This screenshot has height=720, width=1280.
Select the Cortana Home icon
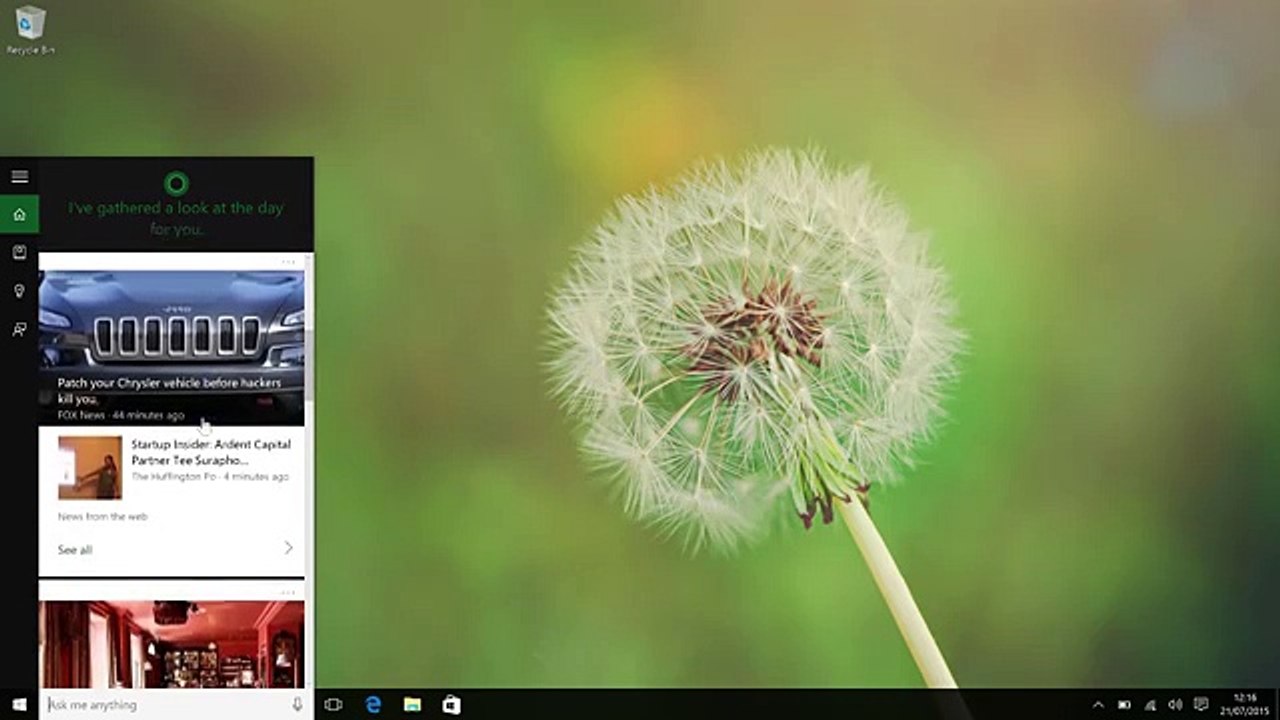point(19,214)
